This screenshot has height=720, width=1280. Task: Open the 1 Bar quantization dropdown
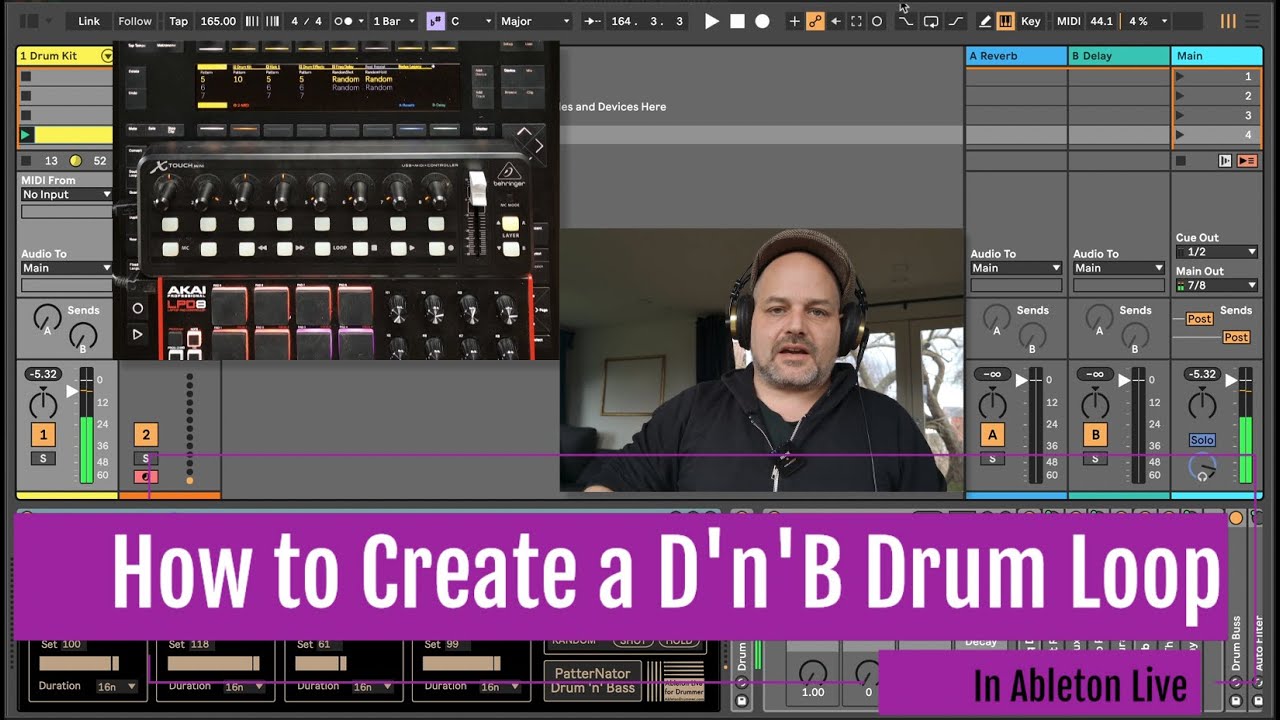coord(393,21)
